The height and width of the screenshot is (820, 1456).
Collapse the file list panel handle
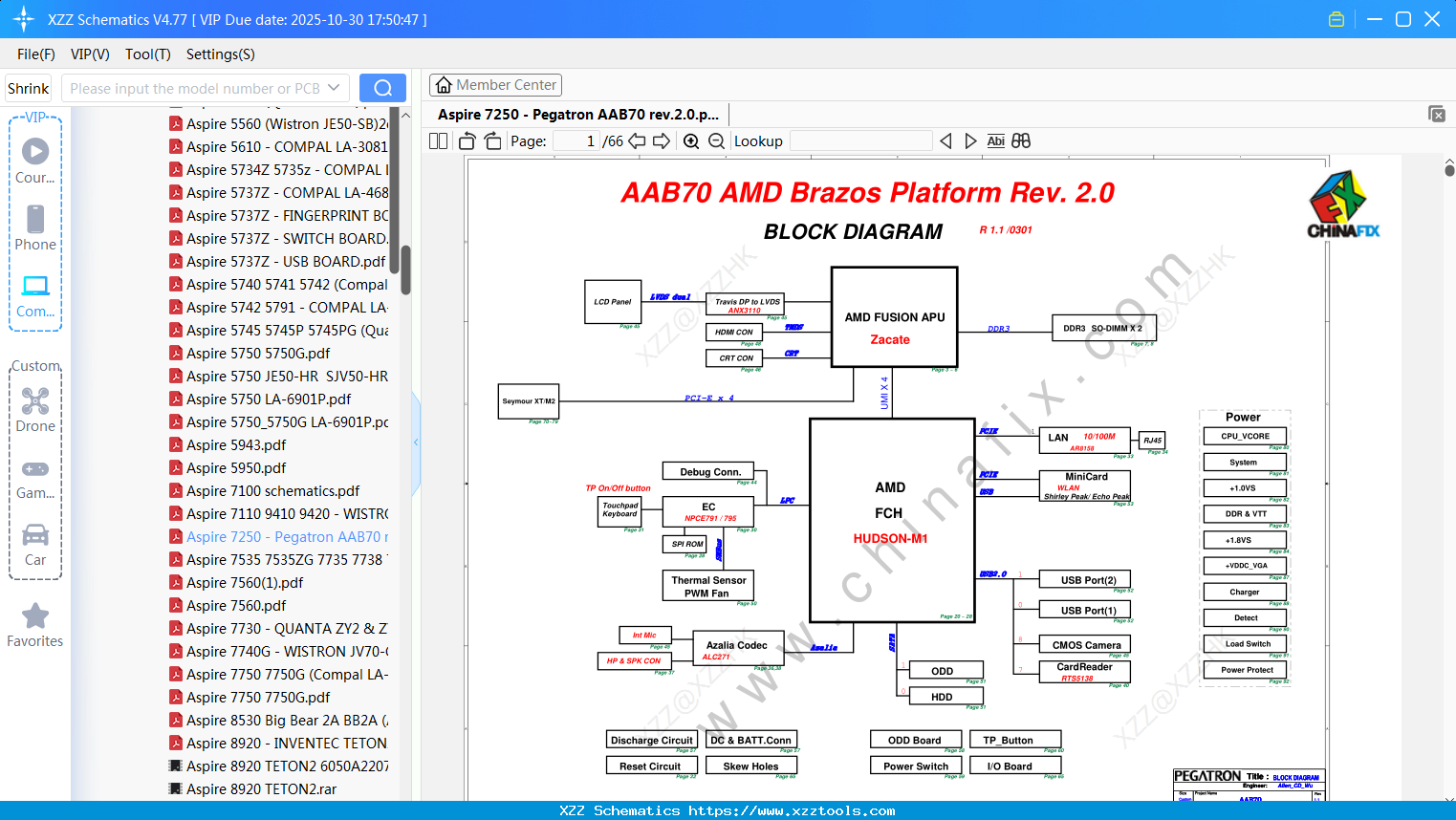(416, 442)
